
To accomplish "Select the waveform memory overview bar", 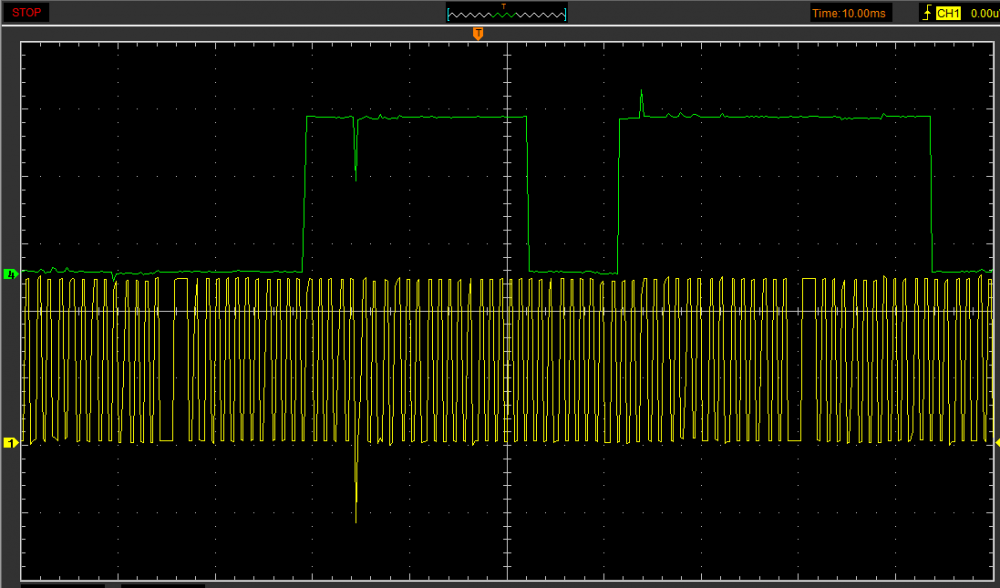I will [x=507, y=14].
